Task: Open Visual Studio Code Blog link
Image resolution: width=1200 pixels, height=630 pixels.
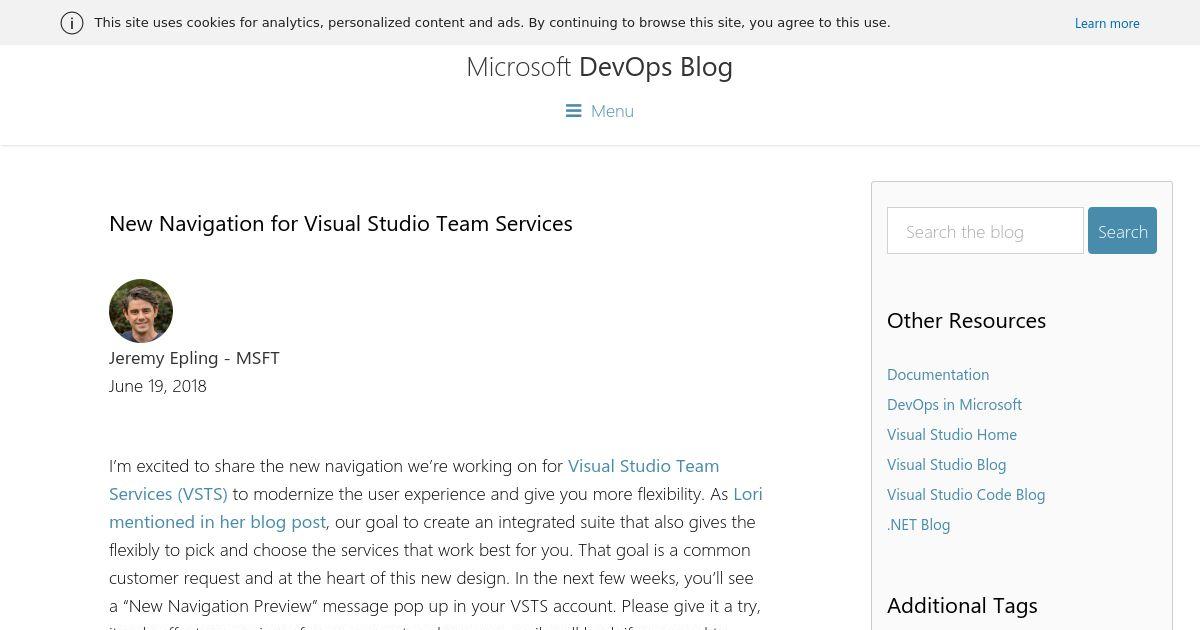Action: [966, 494]
